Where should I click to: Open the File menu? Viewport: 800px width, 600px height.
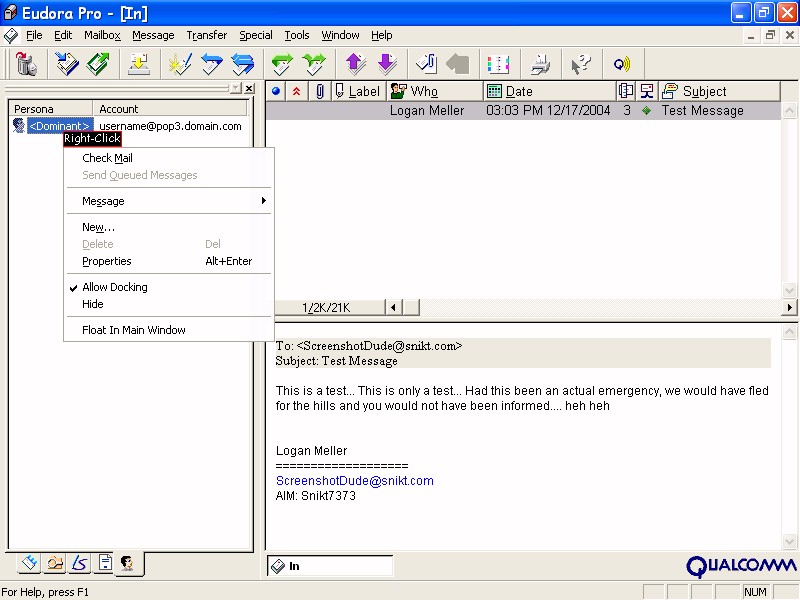point(34,35)
